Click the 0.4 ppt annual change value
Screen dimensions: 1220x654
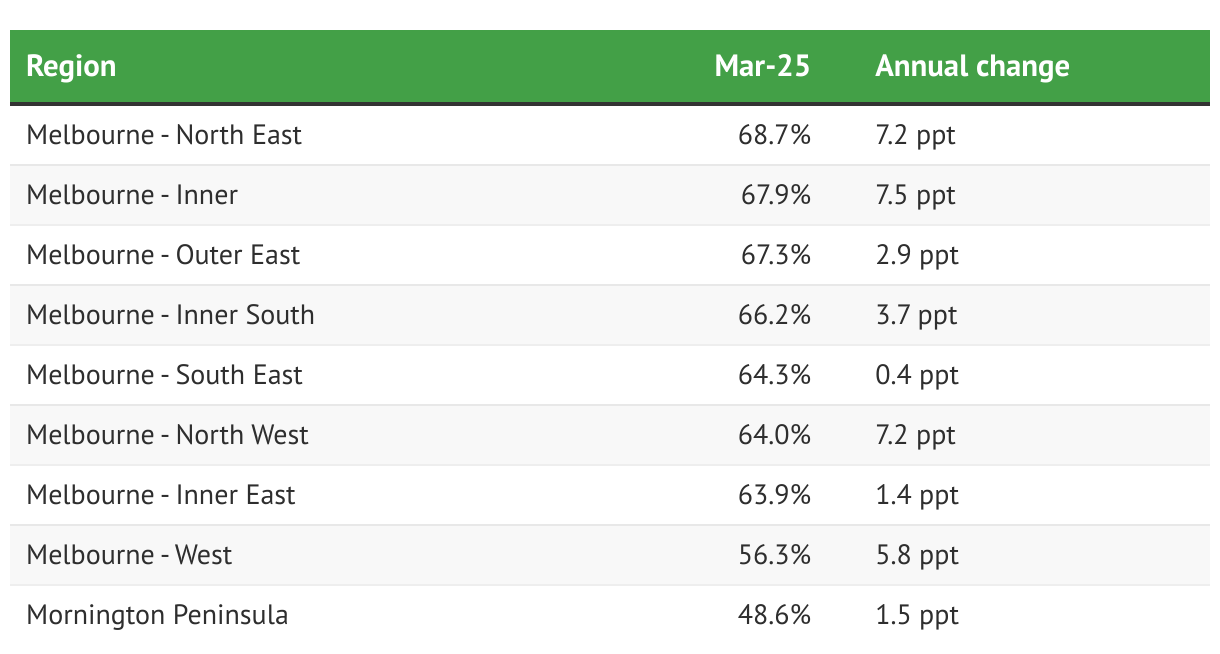click(916, 375)
